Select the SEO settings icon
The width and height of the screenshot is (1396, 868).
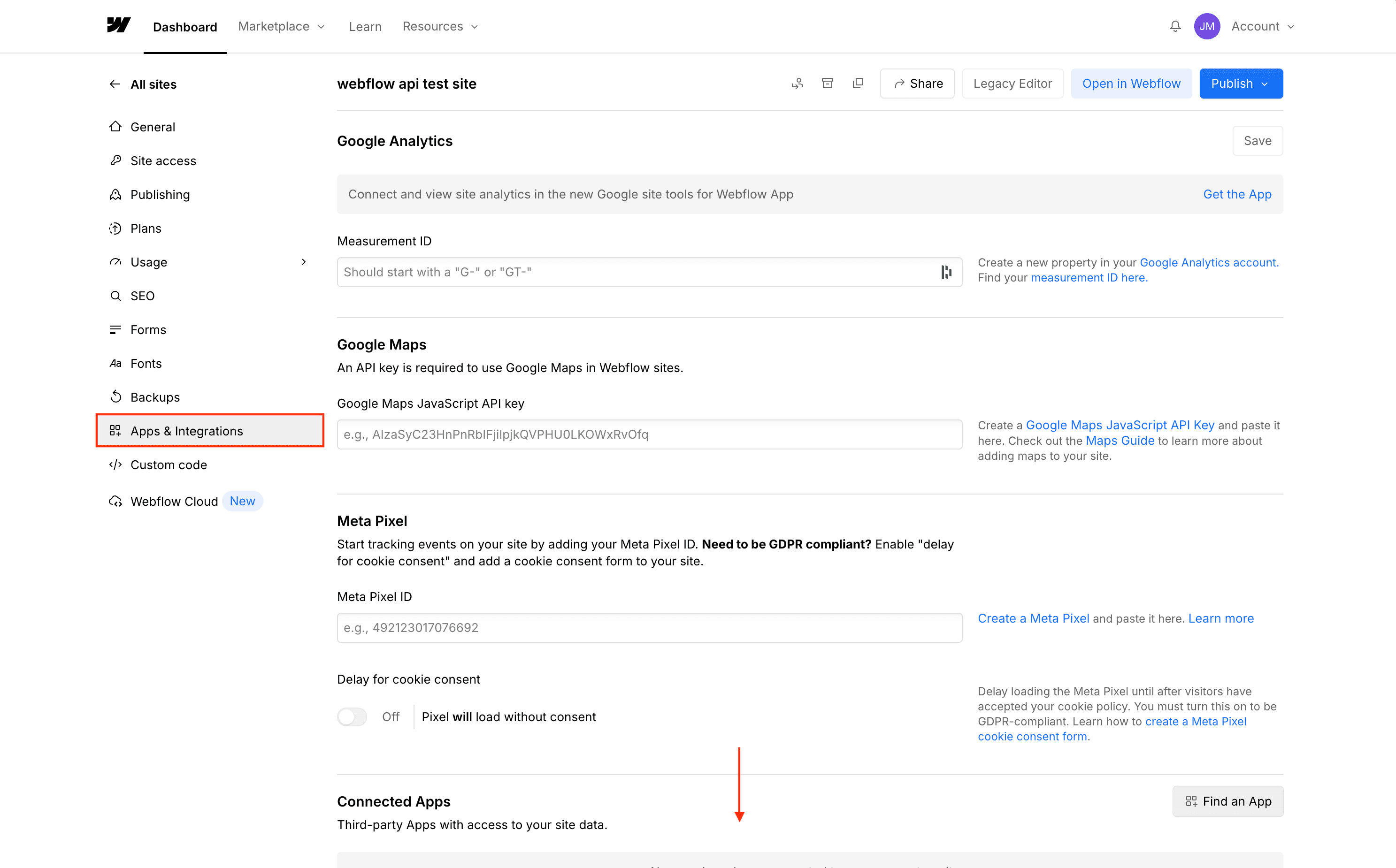point(115,296)
